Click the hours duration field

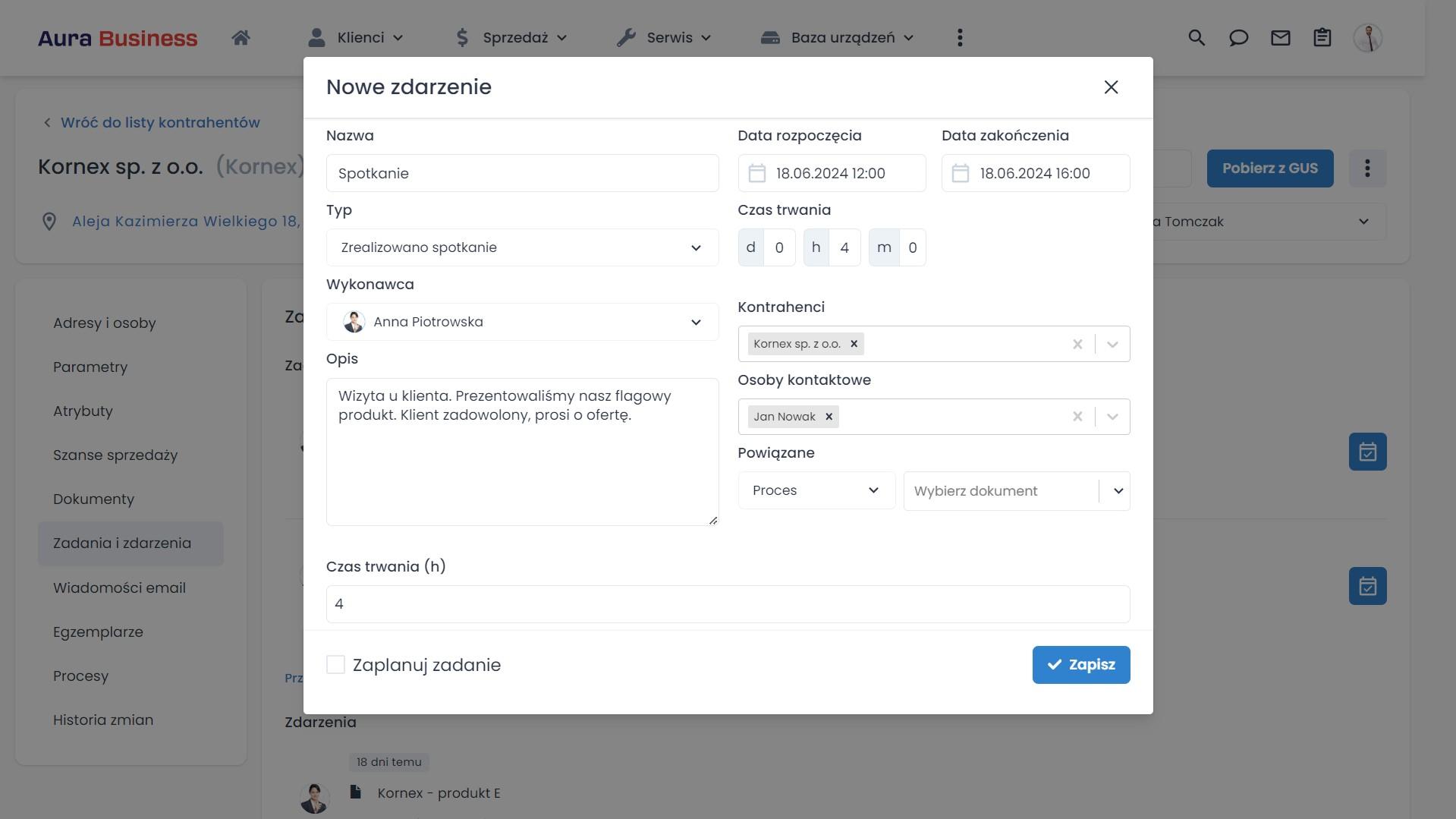click(844, 247)
